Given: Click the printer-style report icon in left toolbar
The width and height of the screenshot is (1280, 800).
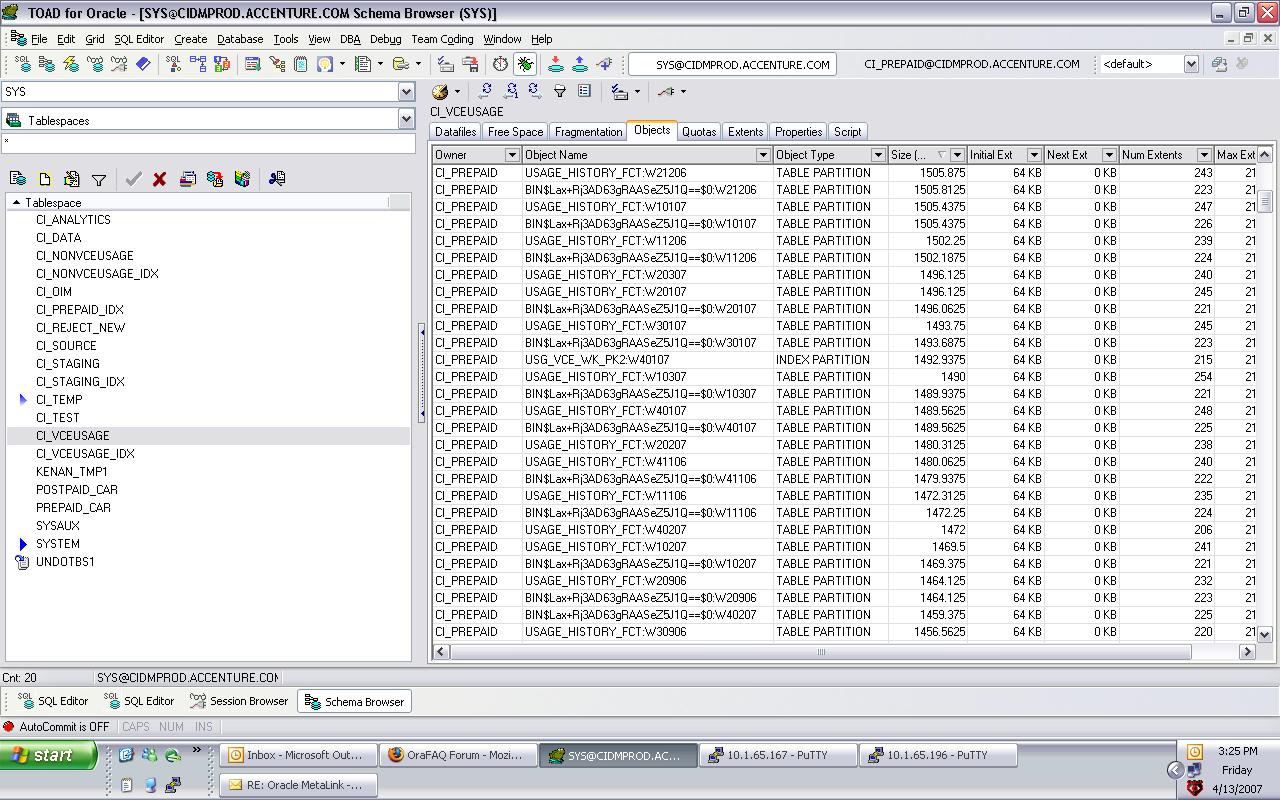Looking at the screenshot, I should pyautogui.click(x=187, y=179).
